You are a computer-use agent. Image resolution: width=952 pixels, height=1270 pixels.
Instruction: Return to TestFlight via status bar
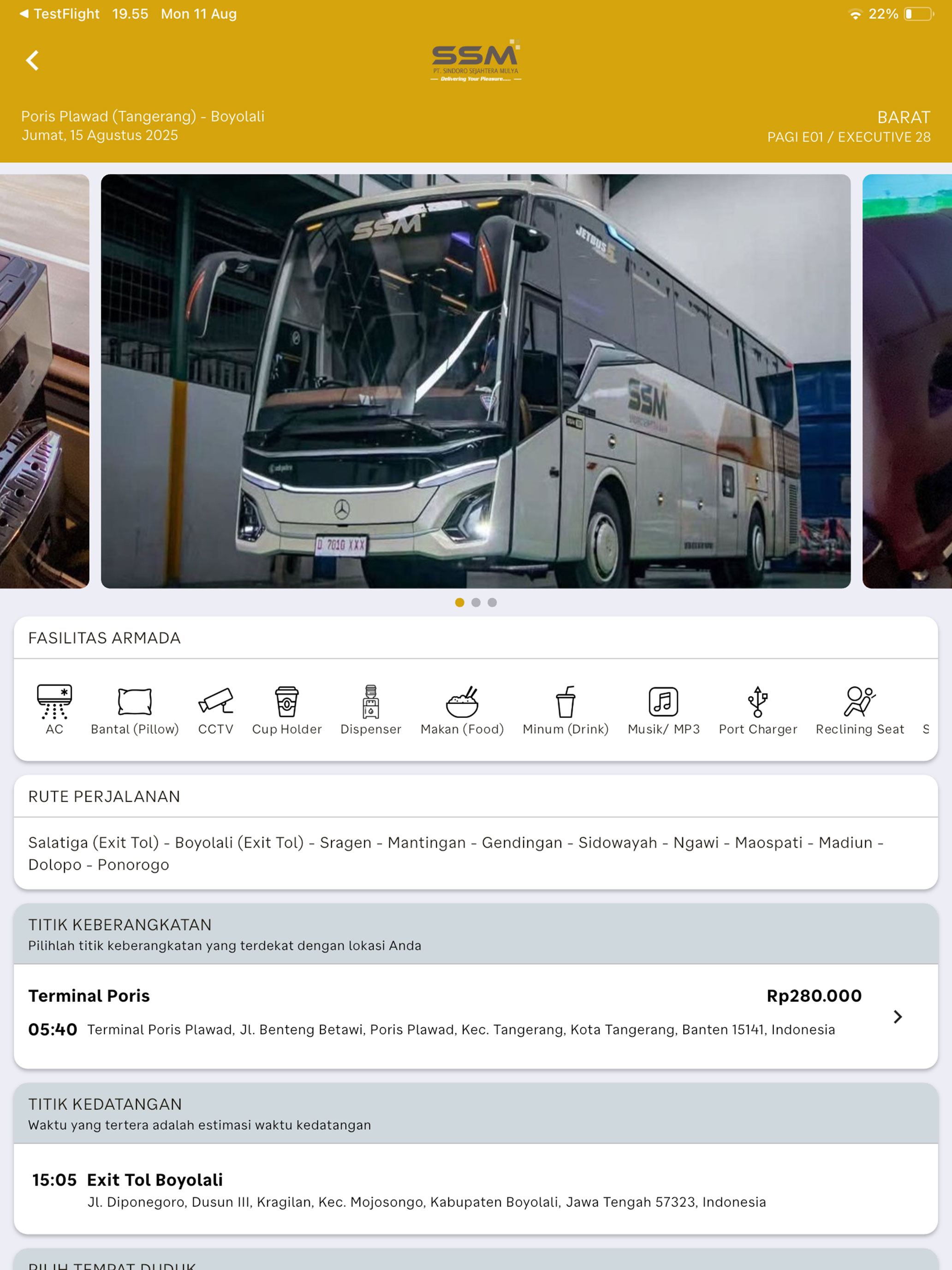click(59, 14)
